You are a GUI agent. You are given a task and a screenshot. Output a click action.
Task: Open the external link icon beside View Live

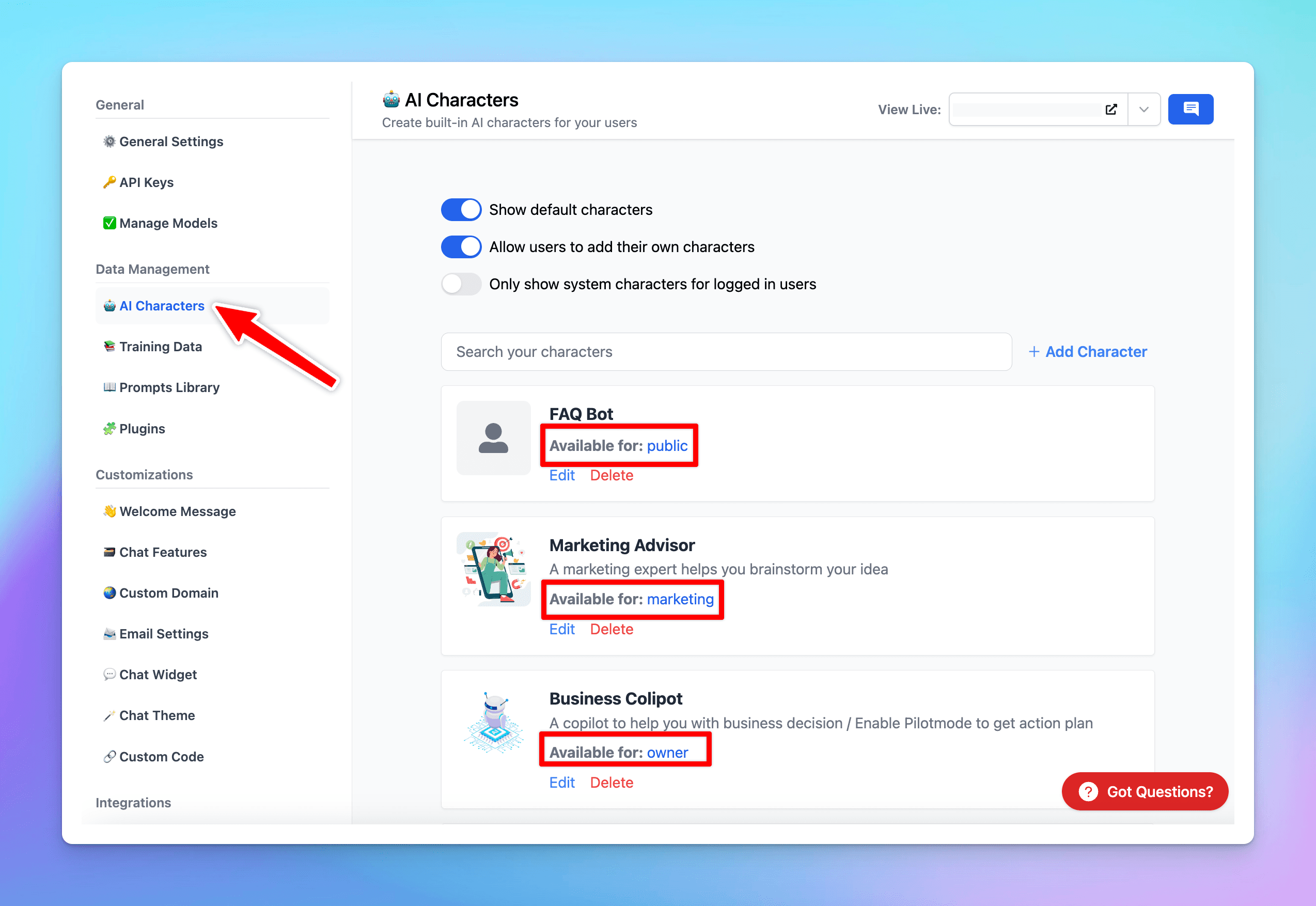(1111, 109)
